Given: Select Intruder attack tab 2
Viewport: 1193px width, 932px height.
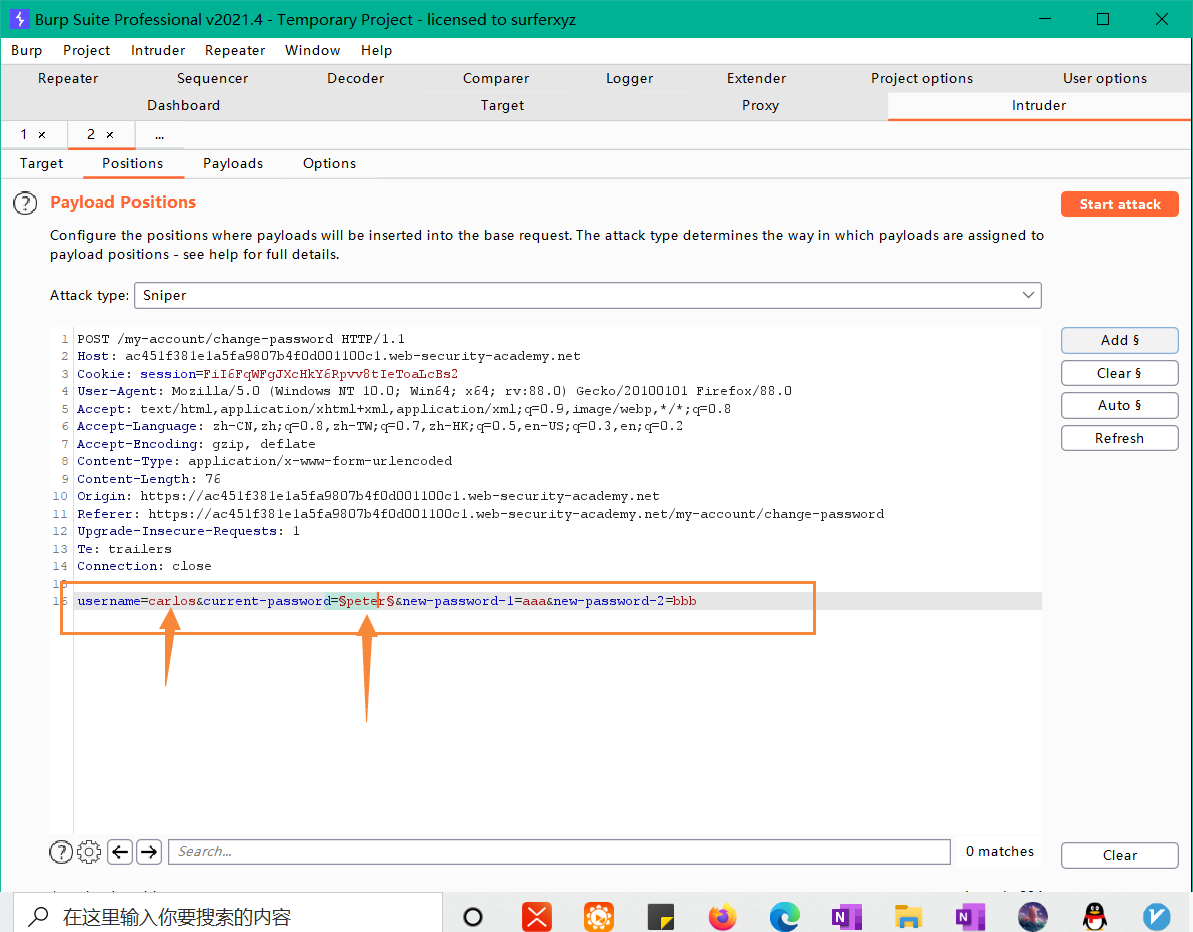Looking at the screenshot, I should point(91,135).
